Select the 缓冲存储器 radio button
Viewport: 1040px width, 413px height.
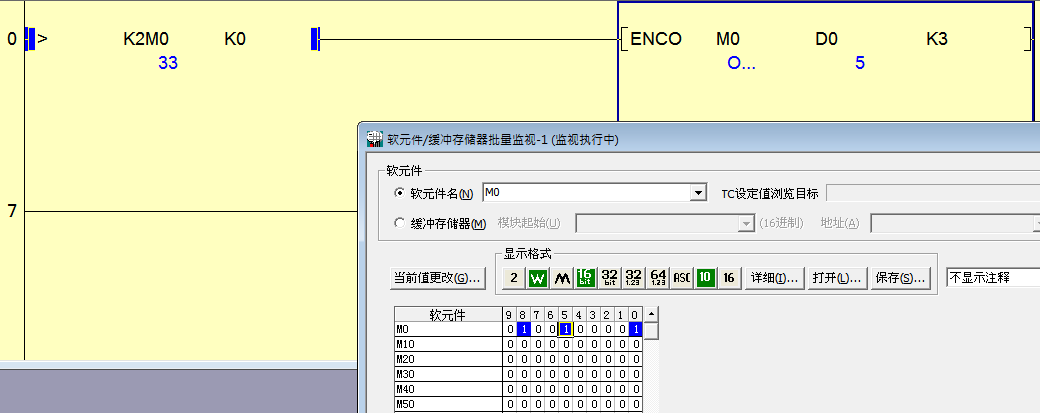(x=401, y=223)
